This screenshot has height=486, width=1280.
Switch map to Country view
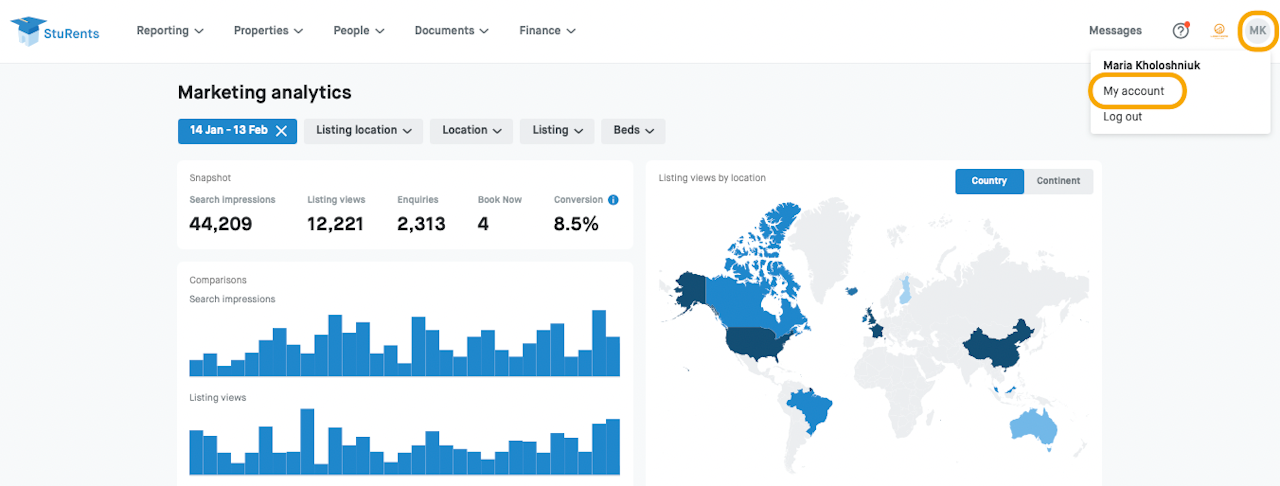click(989, 181)
